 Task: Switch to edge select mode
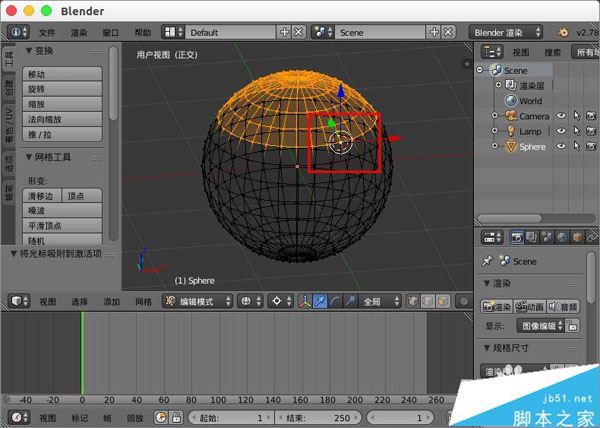[428, 301]
